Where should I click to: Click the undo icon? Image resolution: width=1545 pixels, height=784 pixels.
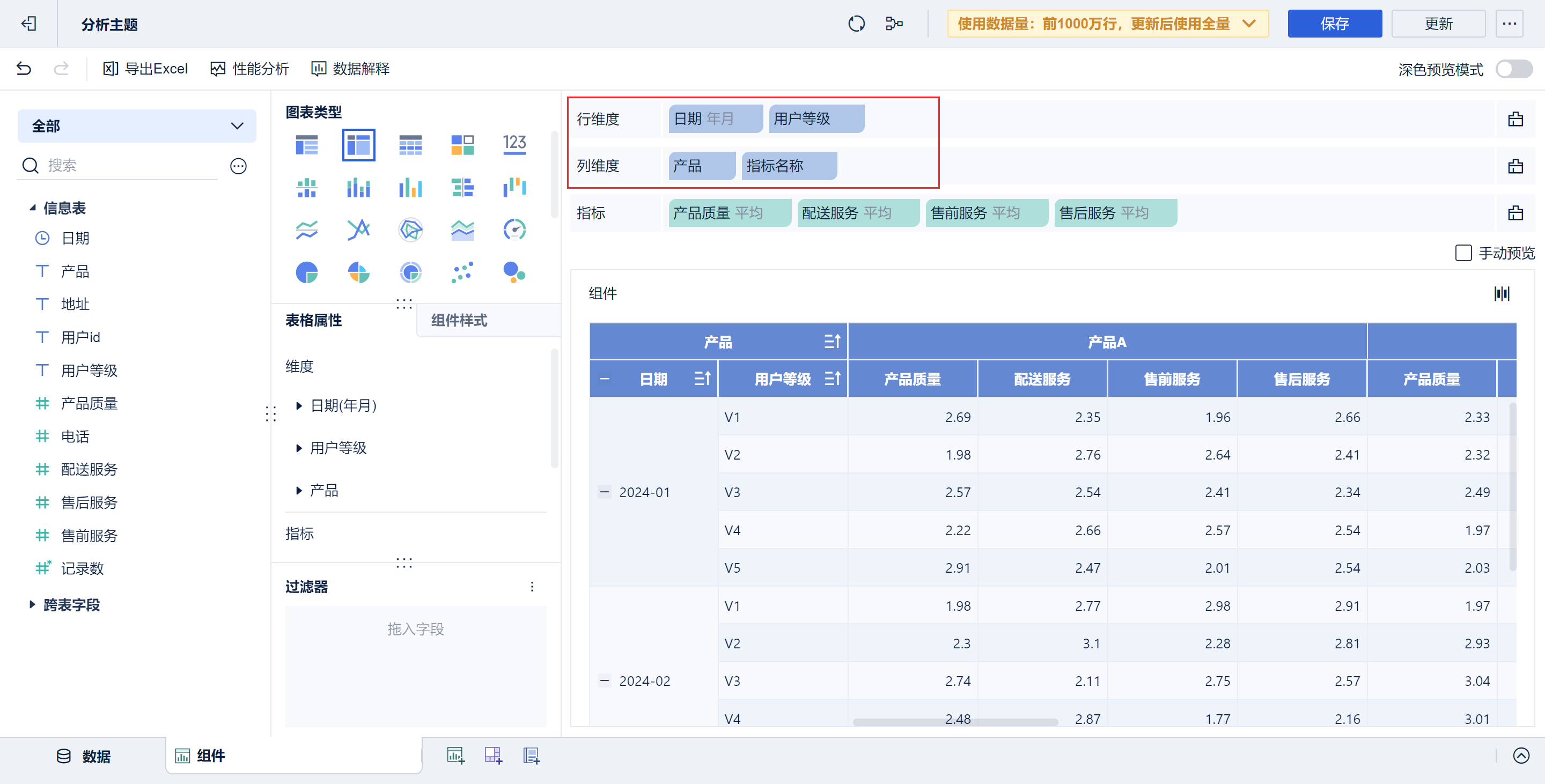pyautogui.click(x=23, y=68)
